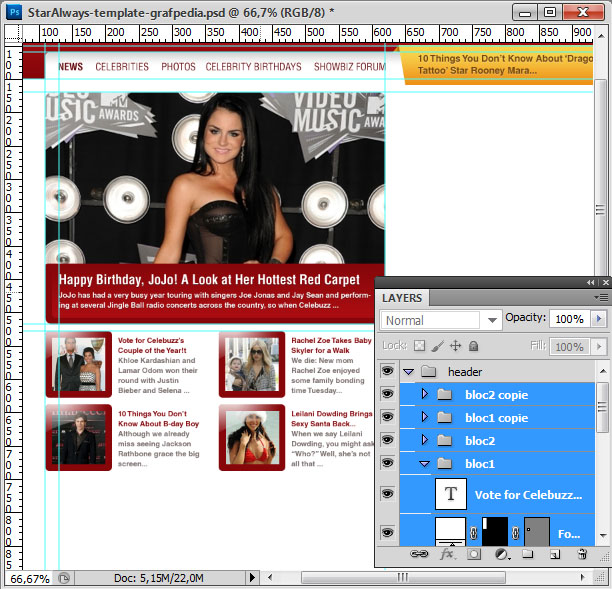
Task: Select the bloc2 layer group
Action: (x=498, y=440)
